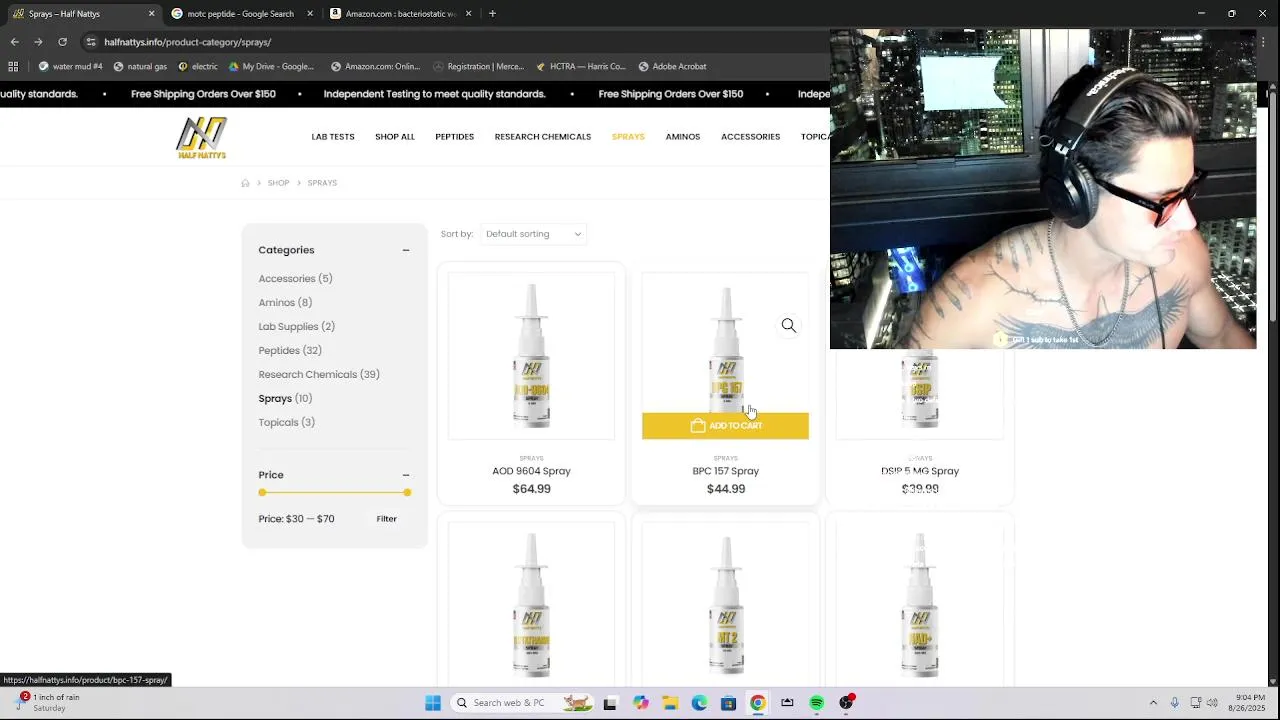Open the OBS taskbar icon
The image size is (1280, 720).
tap(847, 703)
